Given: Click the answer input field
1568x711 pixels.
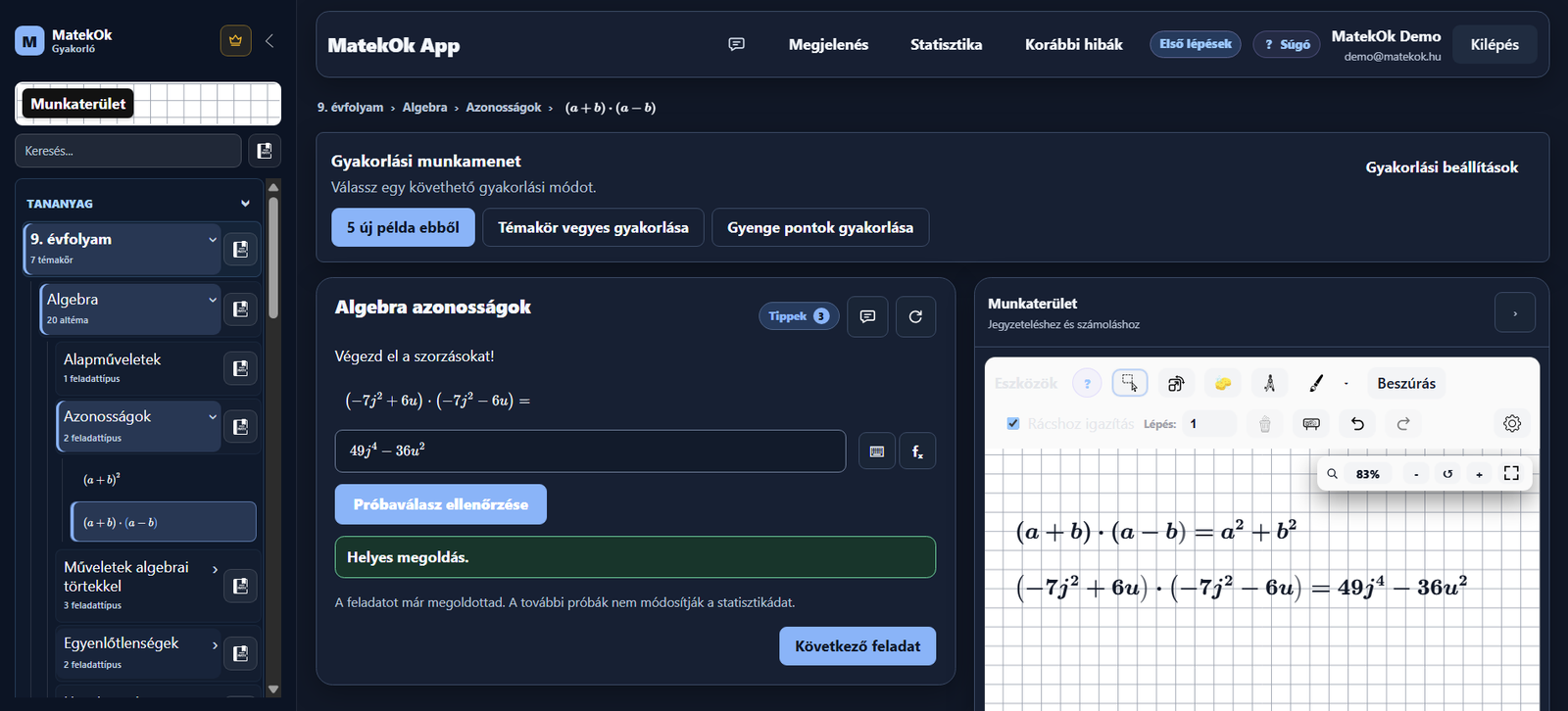Looking at the screenshot, I should pyautogui.click(x=590, y=450).
